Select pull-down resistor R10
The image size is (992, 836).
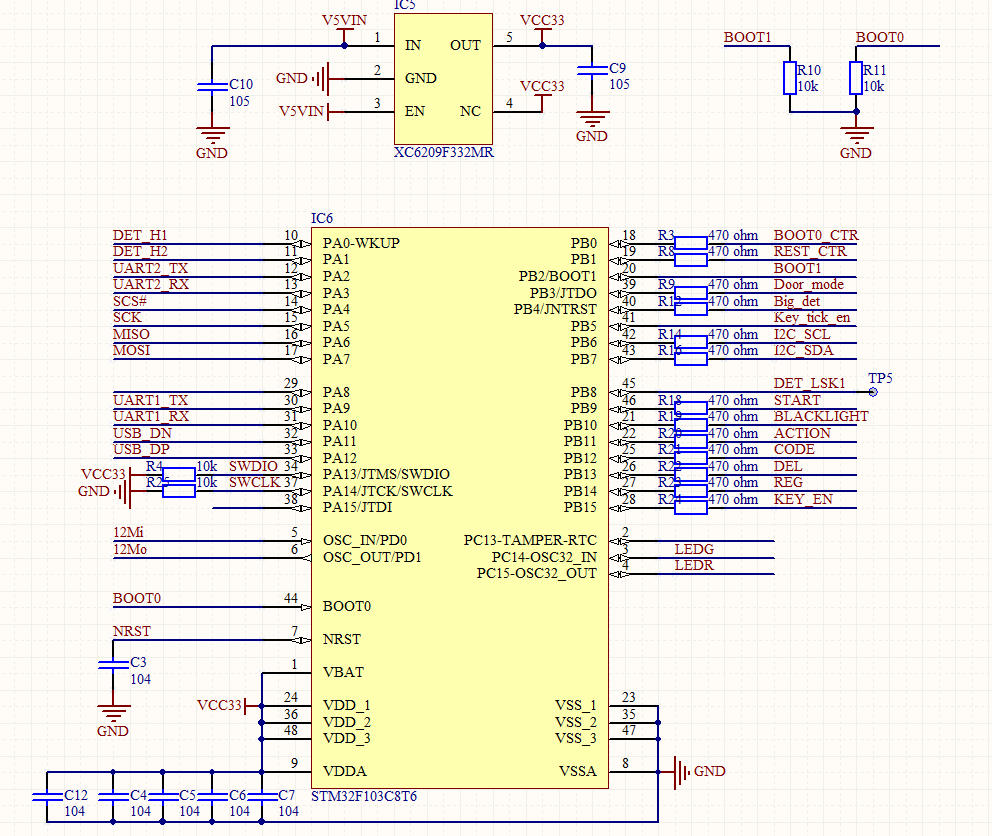(790, 78)
